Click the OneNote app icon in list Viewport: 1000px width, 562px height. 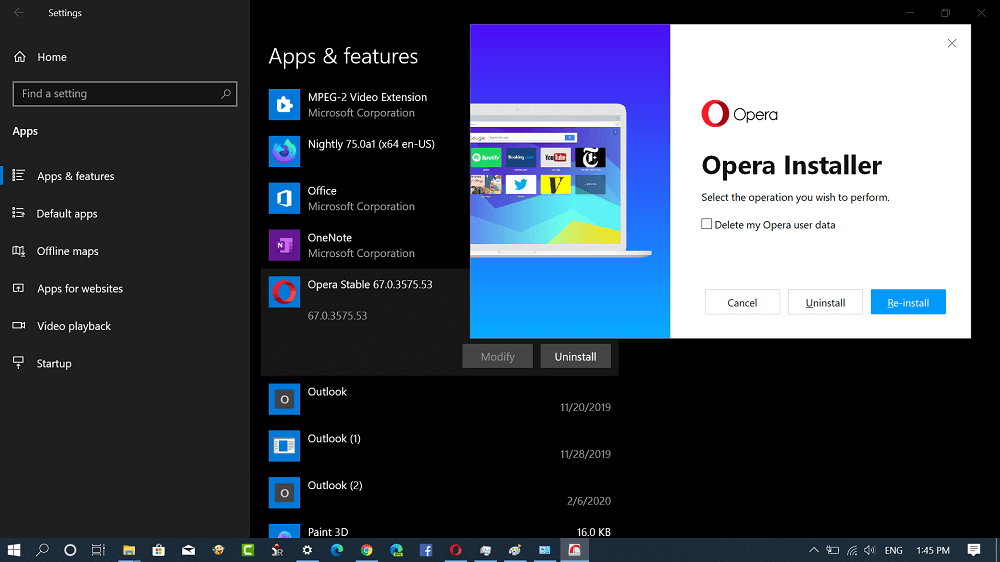coord(284,245)
